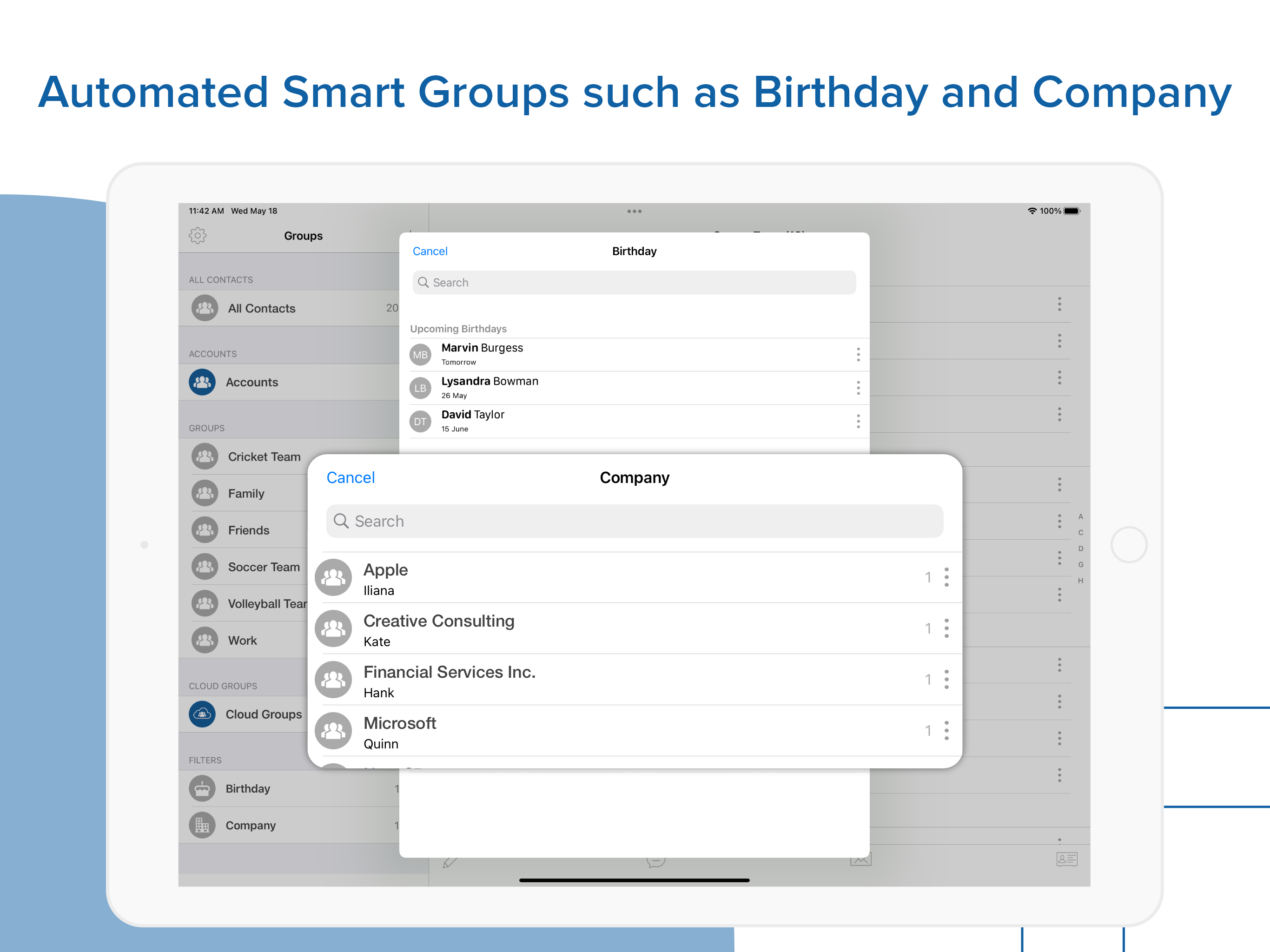Select the Company building filter icon
The height and width of the screenshot is (952, 1270).
[202, 825]
